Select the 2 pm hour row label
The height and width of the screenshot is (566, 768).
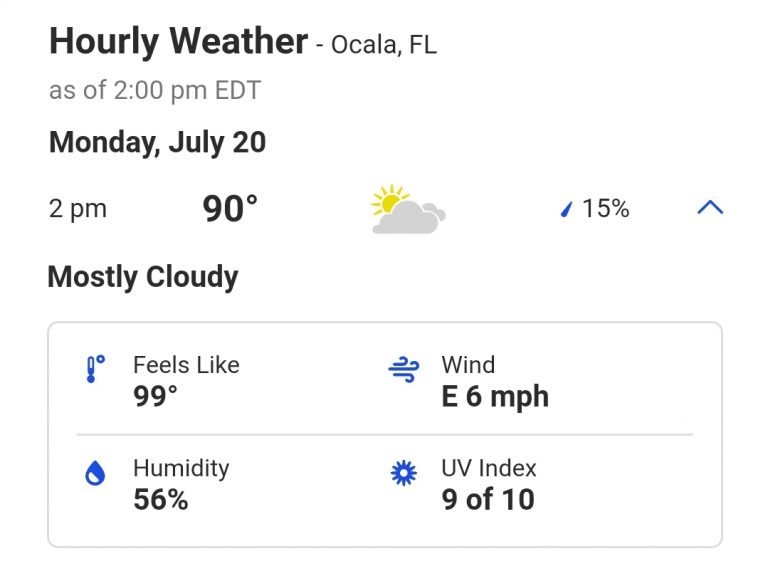point(78,209)
